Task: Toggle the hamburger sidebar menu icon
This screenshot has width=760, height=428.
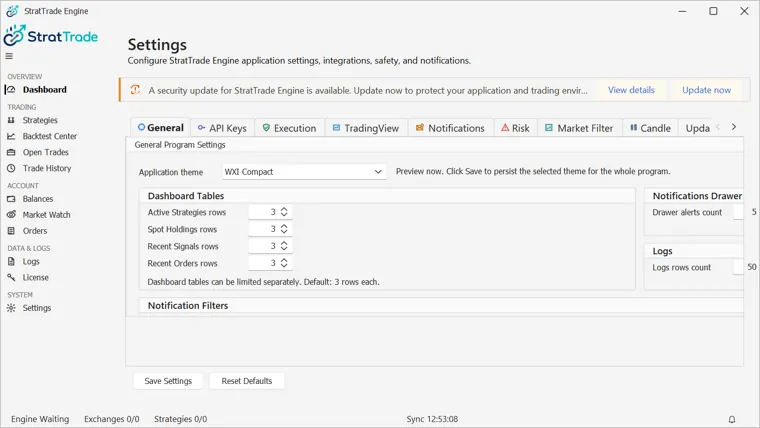Action: pos(9,56)
